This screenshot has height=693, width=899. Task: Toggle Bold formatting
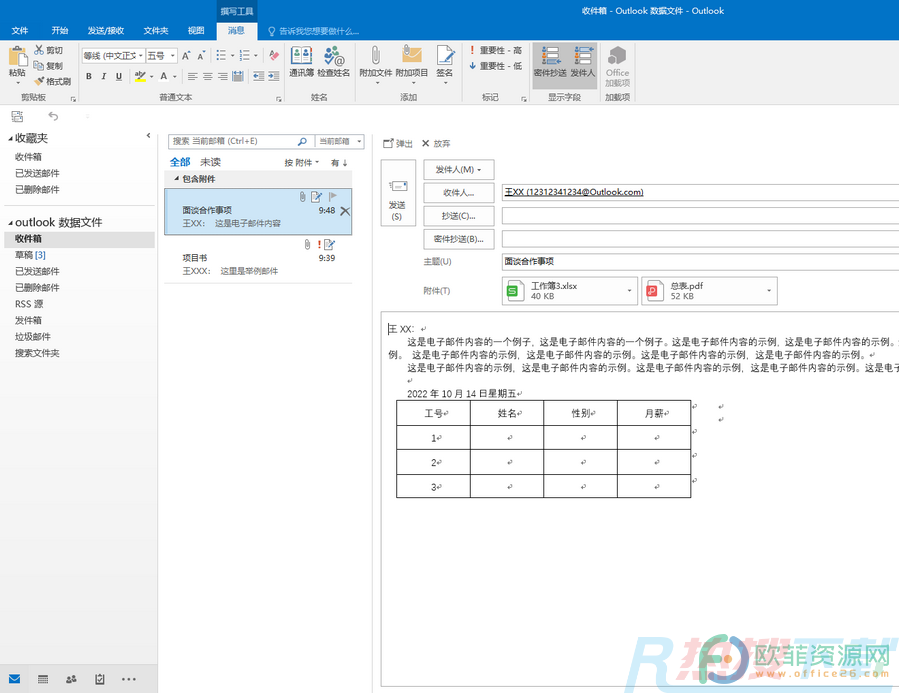point(89,76)
